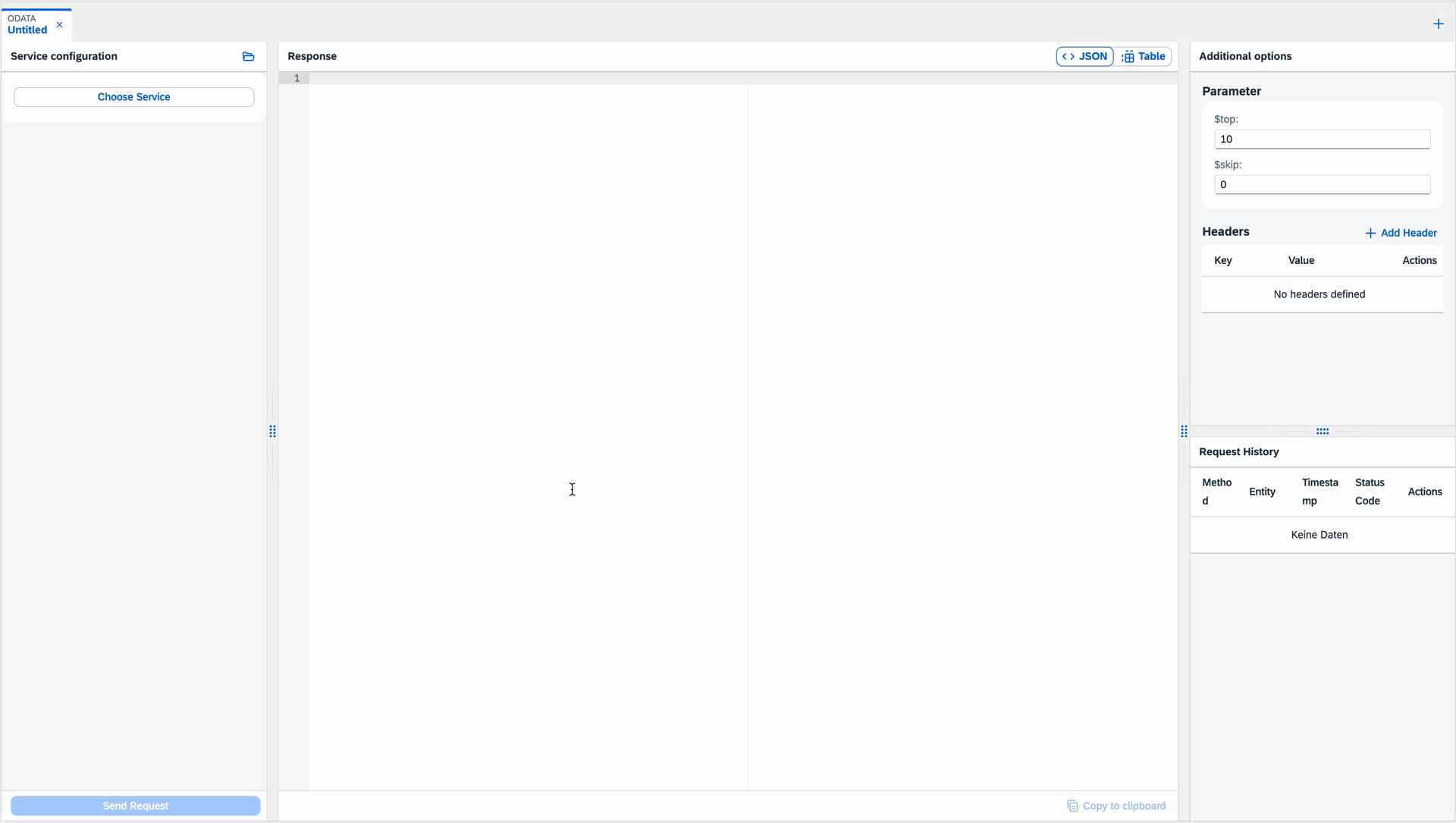
Task: Select the Key column header in Headers
Action: (1222, 261)
